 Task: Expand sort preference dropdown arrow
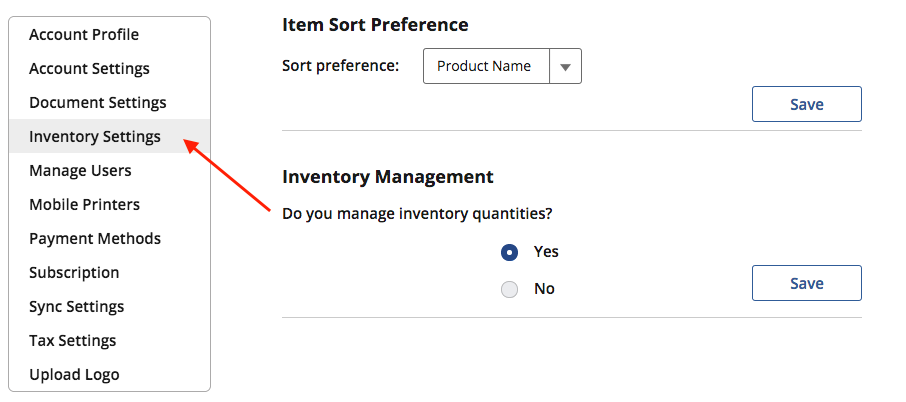click(565, 67)
